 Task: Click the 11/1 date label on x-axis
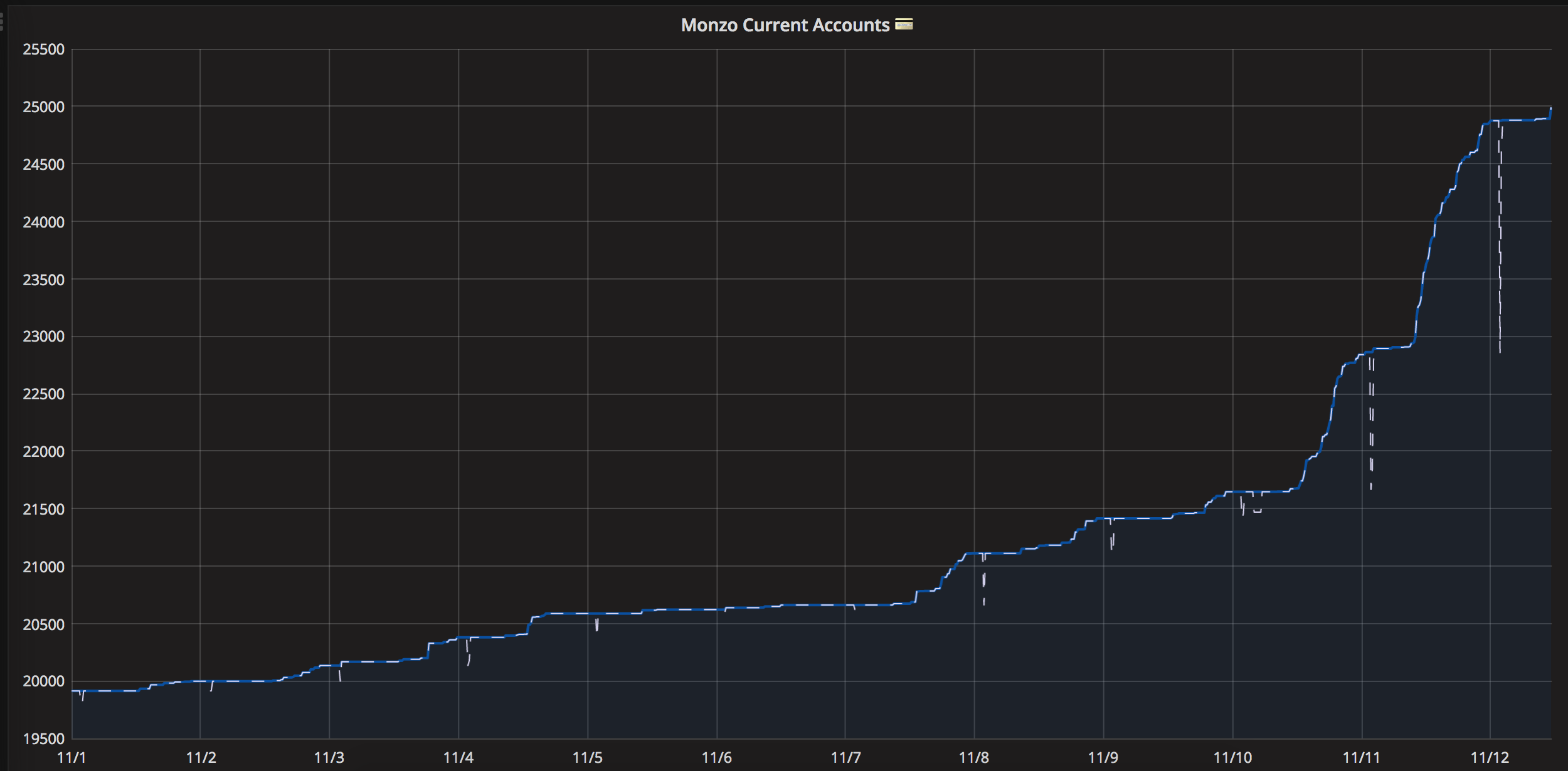(72, 758)
